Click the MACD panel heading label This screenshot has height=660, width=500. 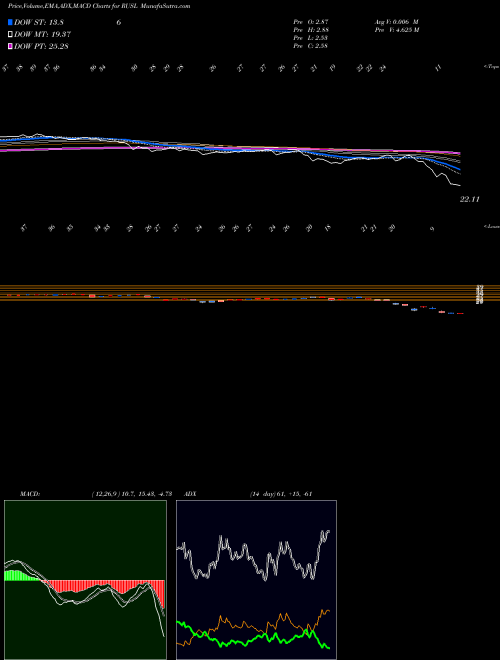[30, 494]
